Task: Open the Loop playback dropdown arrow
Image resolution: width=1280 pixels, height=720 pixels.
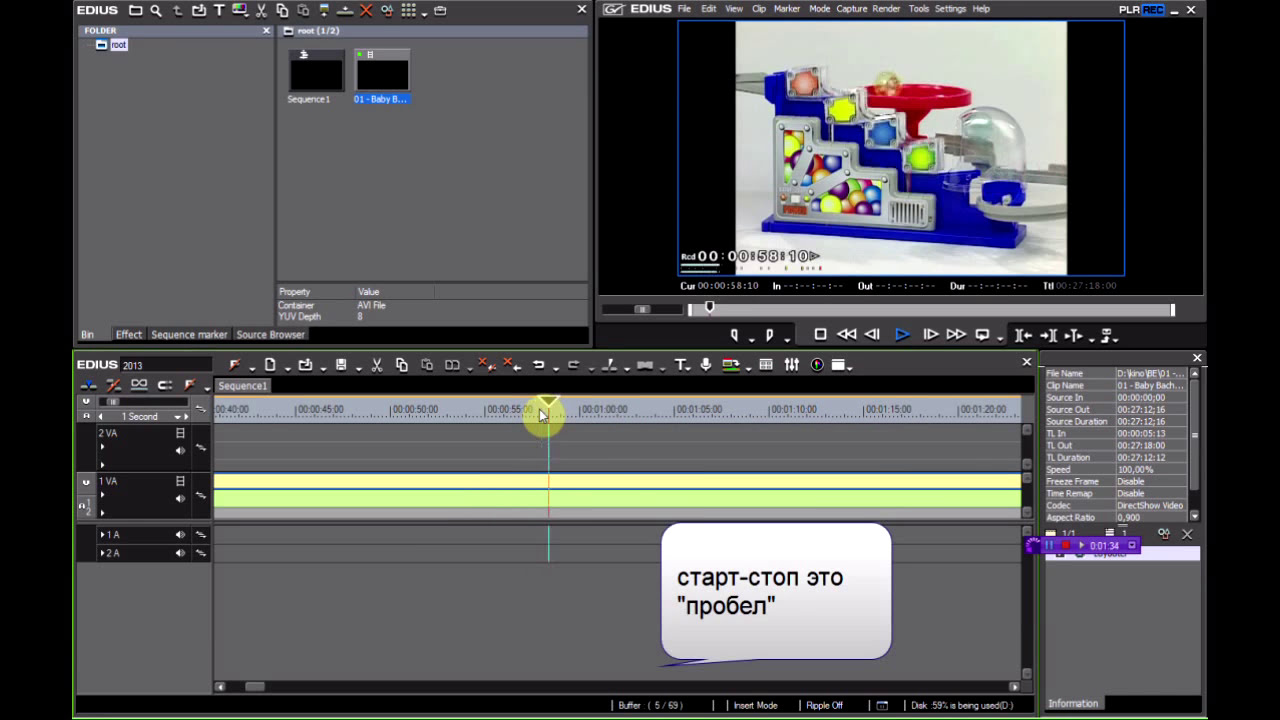Action: (1000, 340)
